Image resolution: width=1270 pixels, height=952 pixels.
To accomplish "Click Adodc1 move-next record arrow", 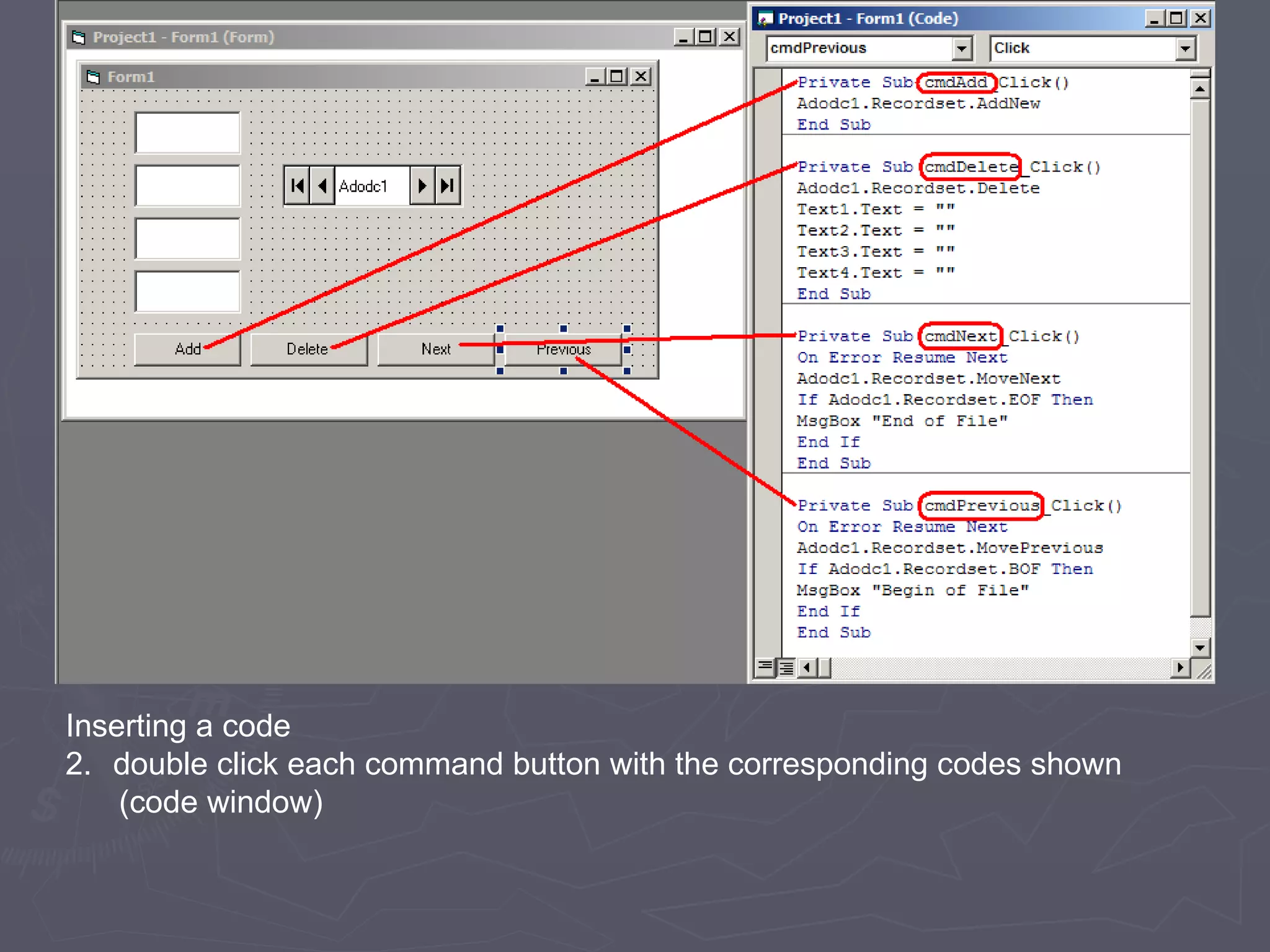I will (x=422, y=185).
